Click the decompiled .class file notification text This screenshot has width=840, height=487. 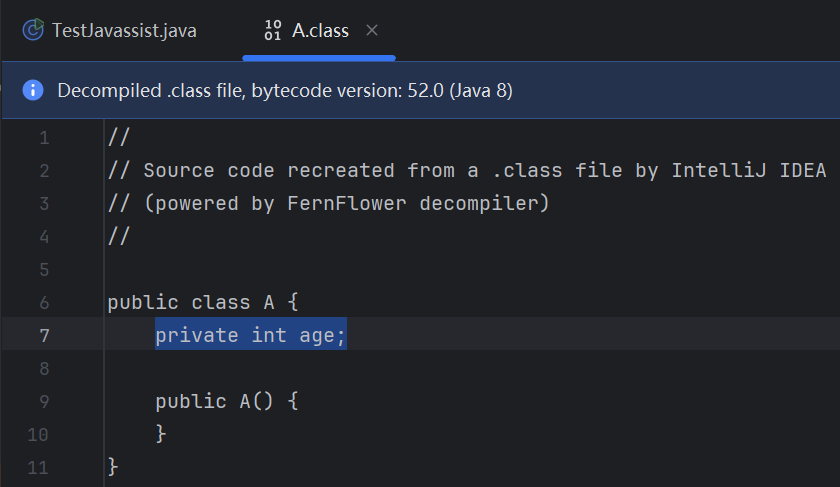(x=285, y=91)
